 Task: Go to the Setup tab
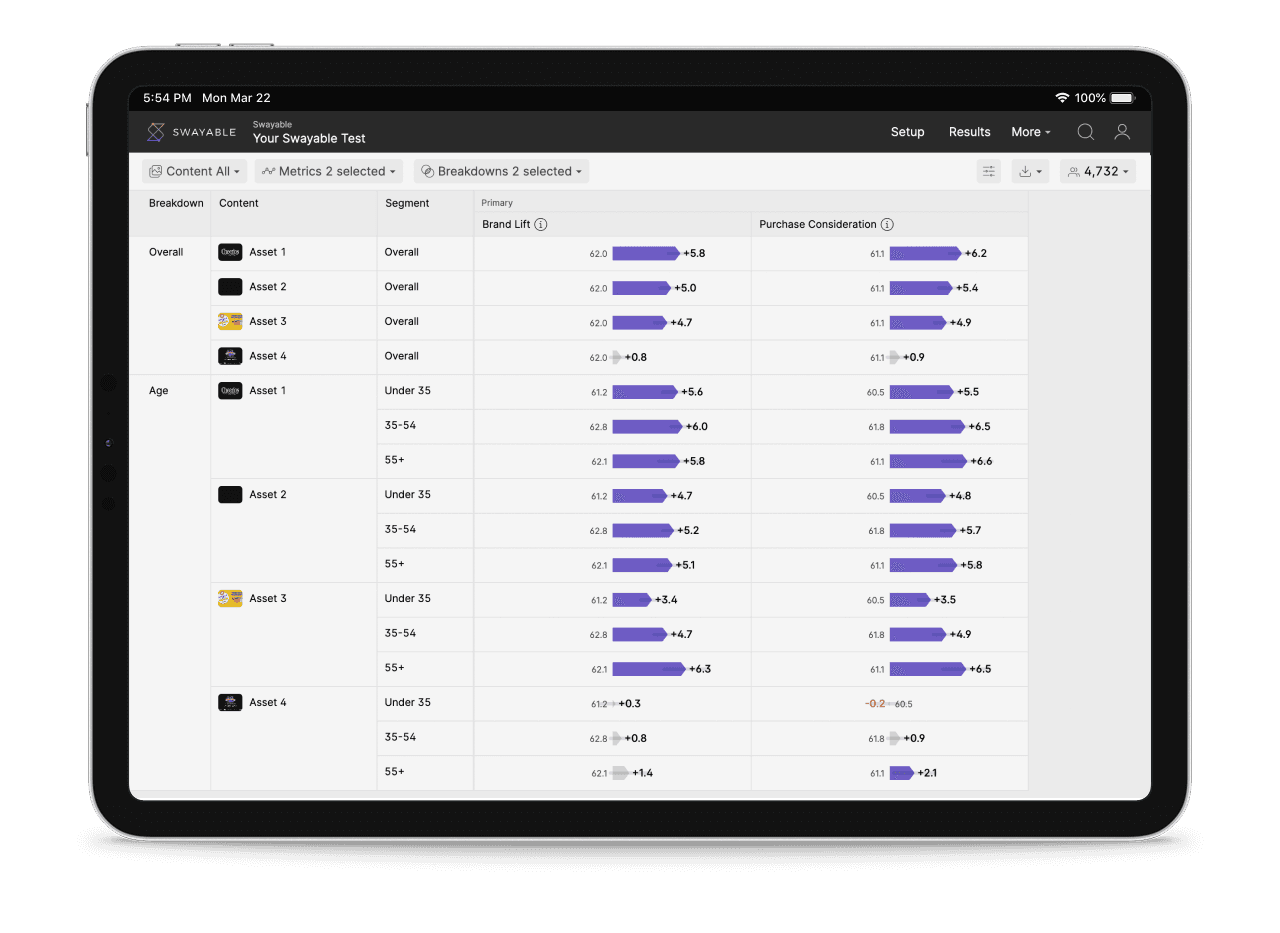pos(907,132)
